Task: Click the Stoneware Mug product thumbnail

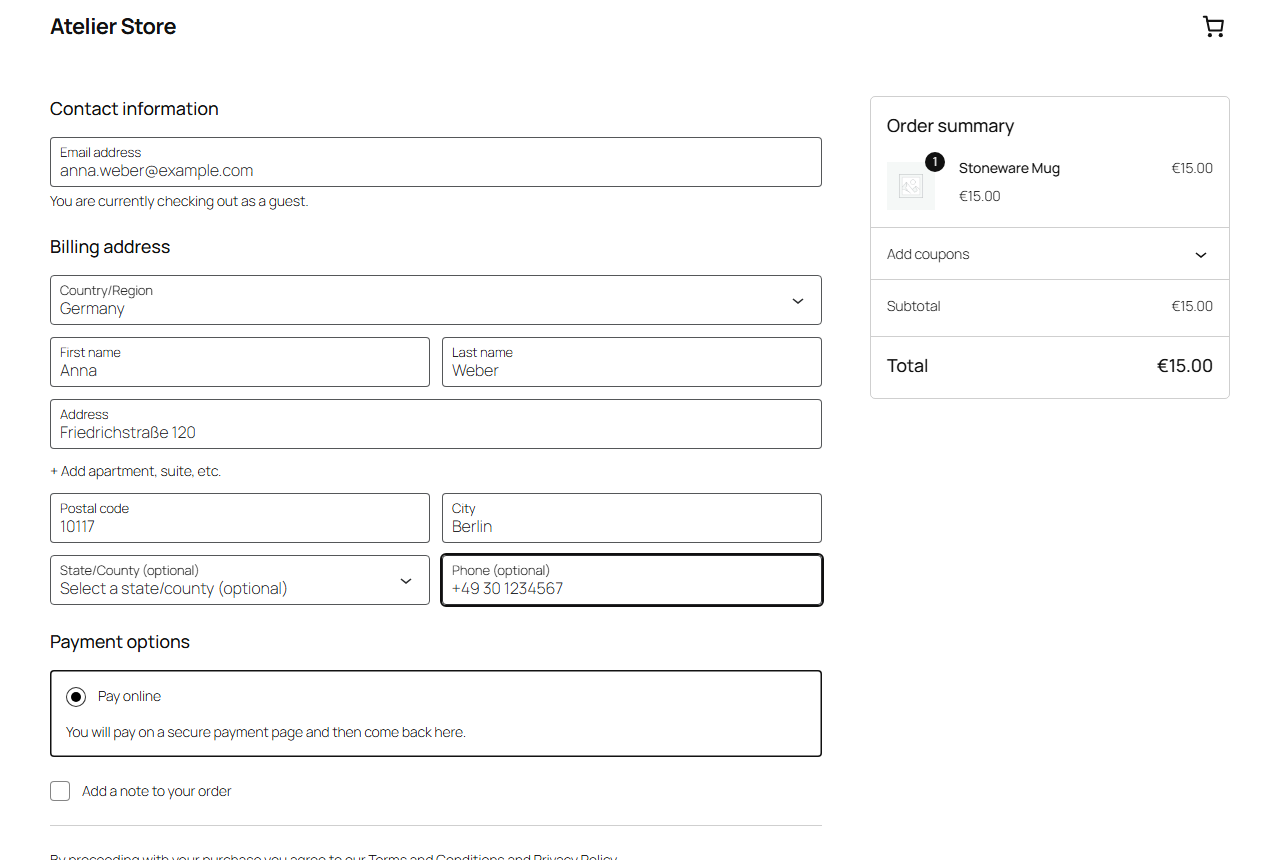Action: 911,186
